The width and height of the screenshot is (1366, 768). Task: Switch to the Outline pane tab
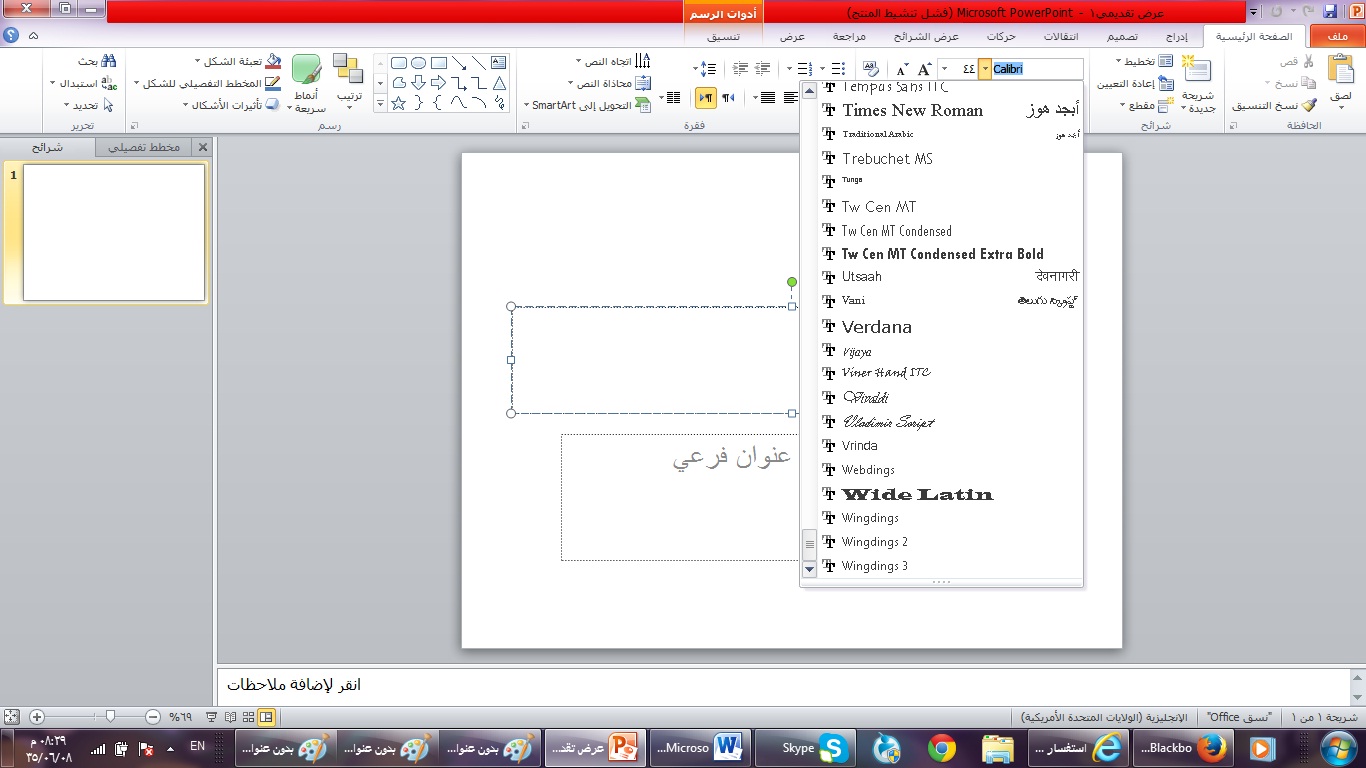coord(143,147)
